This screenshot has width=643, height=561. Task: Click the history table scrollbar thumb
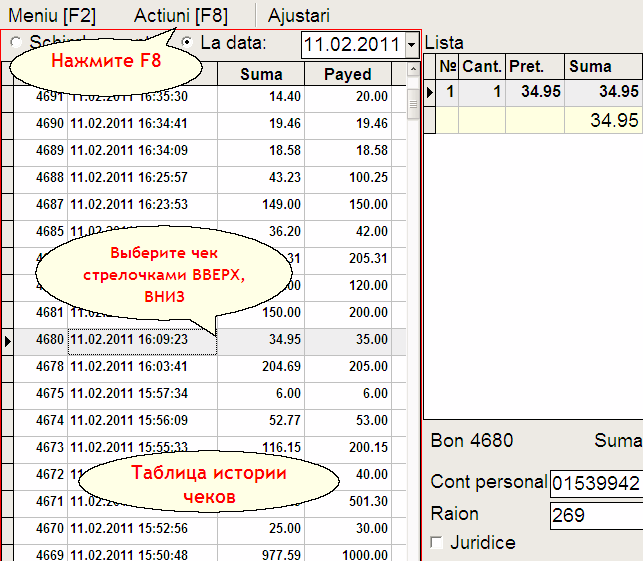coord(413,104)
